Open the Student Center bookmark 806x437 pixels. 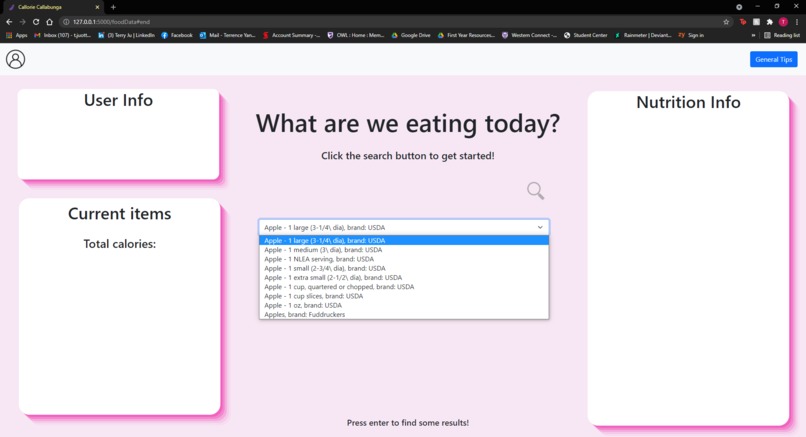coord(585,35)
